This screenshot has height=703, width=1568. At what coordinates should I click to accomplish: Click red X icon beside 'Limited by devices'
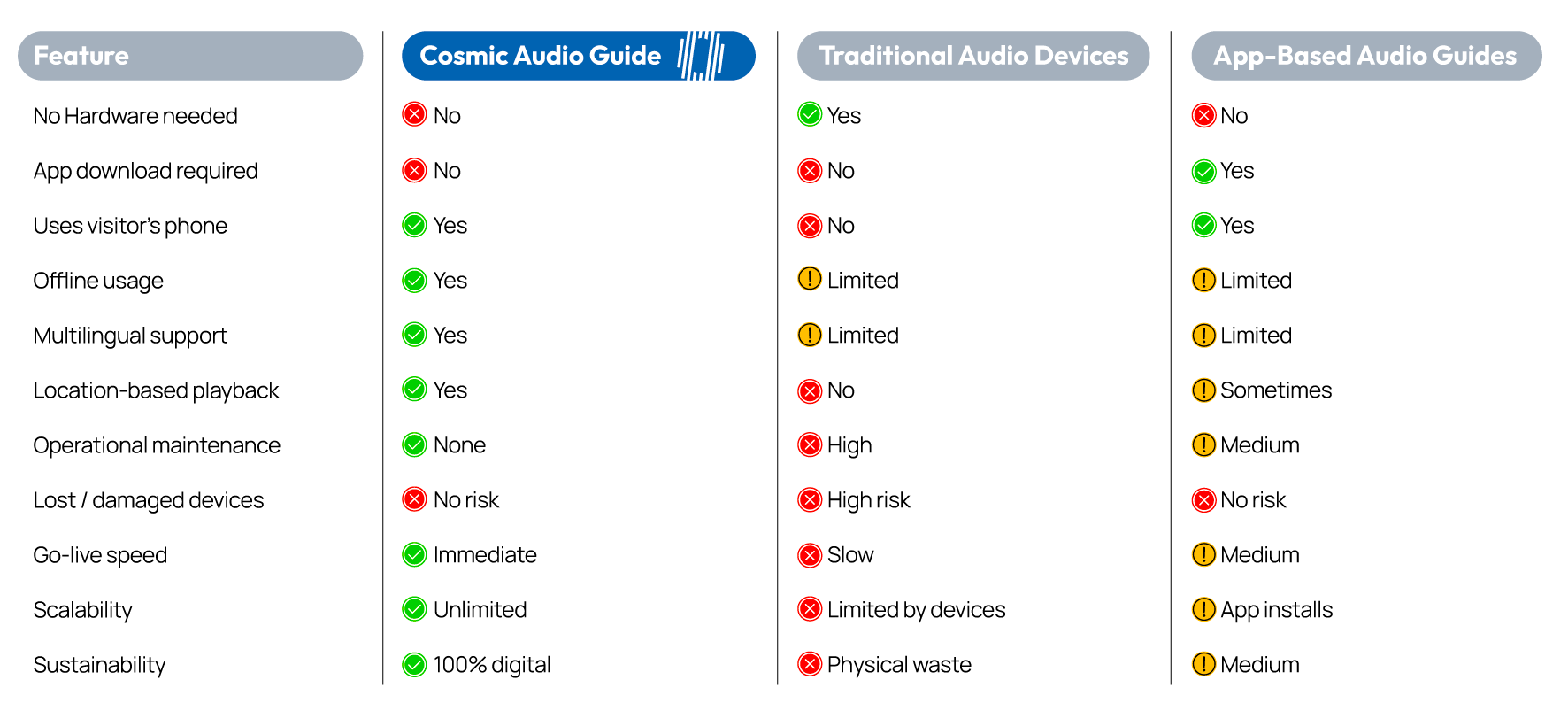tap(810, 609)
